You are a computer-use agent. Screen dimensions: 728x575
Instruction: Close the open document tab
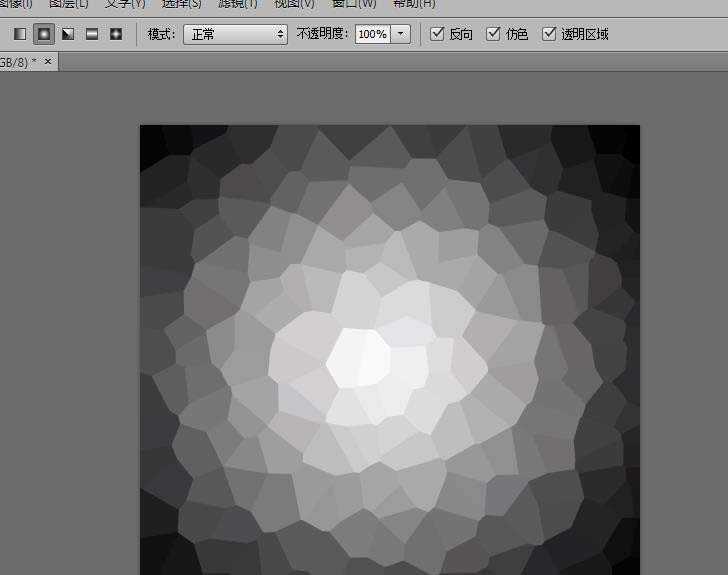pos(48,62)
